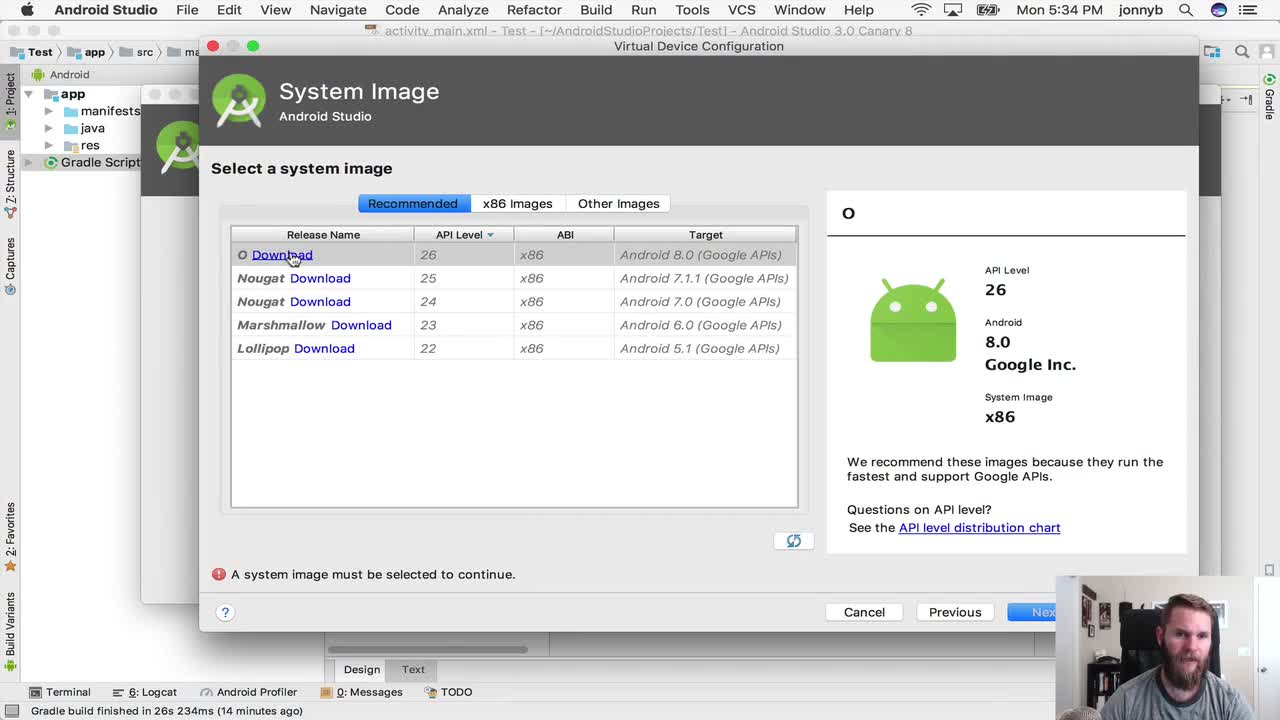The height and width of the screenshot is (720, 1280).
Task: Open the Build menu
Action: point(596,10)
